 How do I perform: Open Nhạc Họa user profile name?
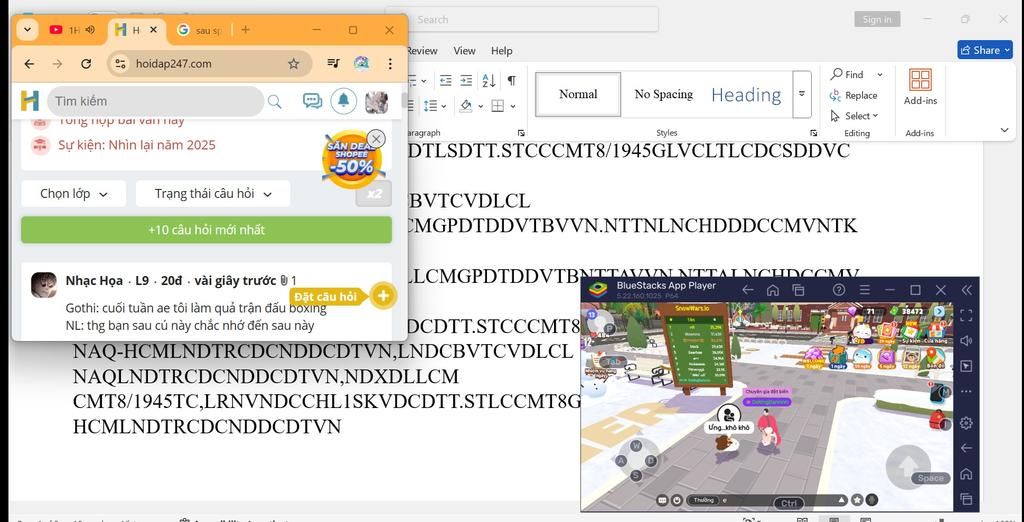click(x=94, y=280)
